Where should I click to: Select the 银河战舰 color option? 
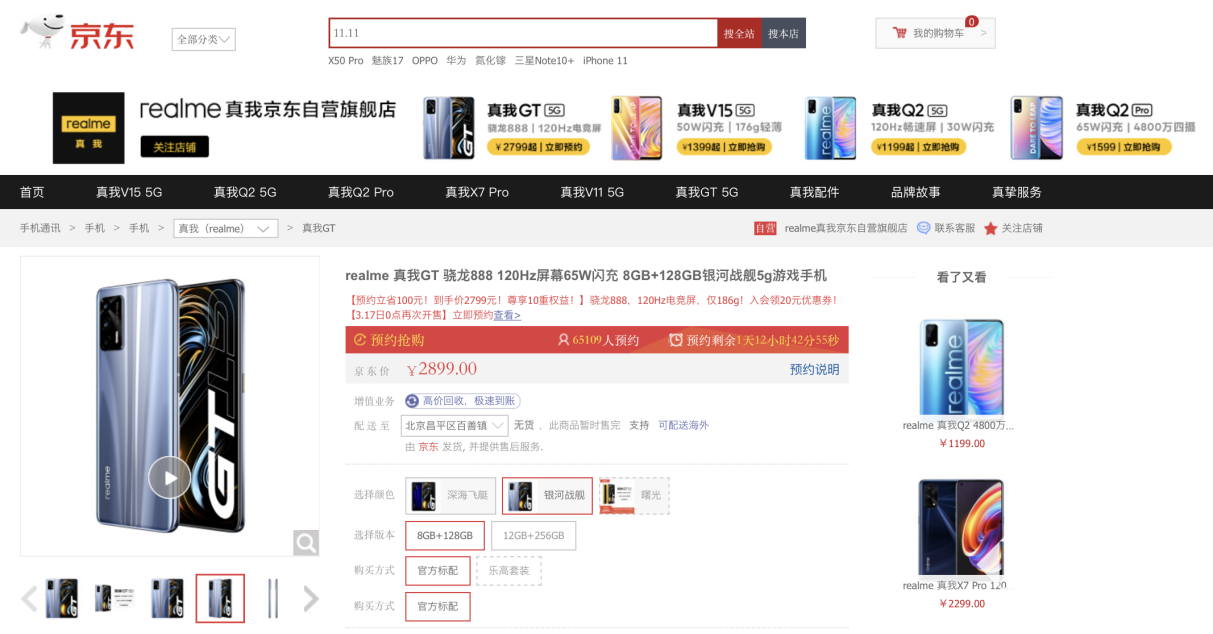547,495
